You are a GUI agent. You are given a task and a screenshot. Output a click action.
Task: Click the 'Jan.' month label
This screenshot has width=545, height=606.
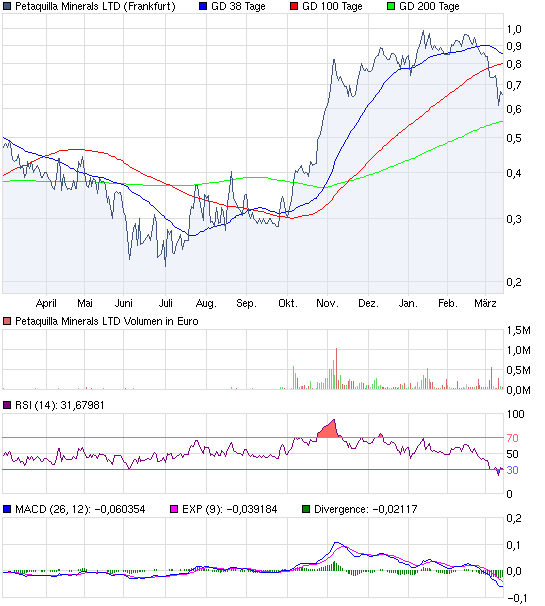click(x=408, y=303)
